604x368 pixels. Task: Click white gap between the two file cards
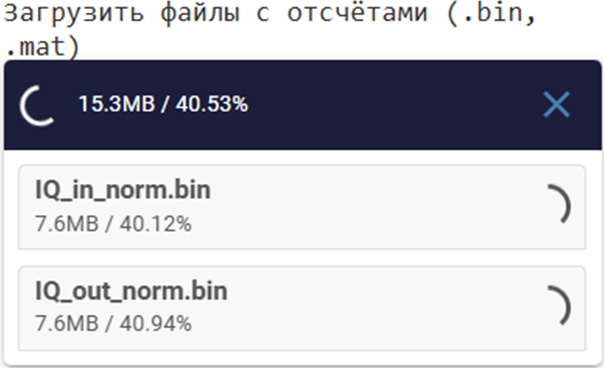pos(302,257)
